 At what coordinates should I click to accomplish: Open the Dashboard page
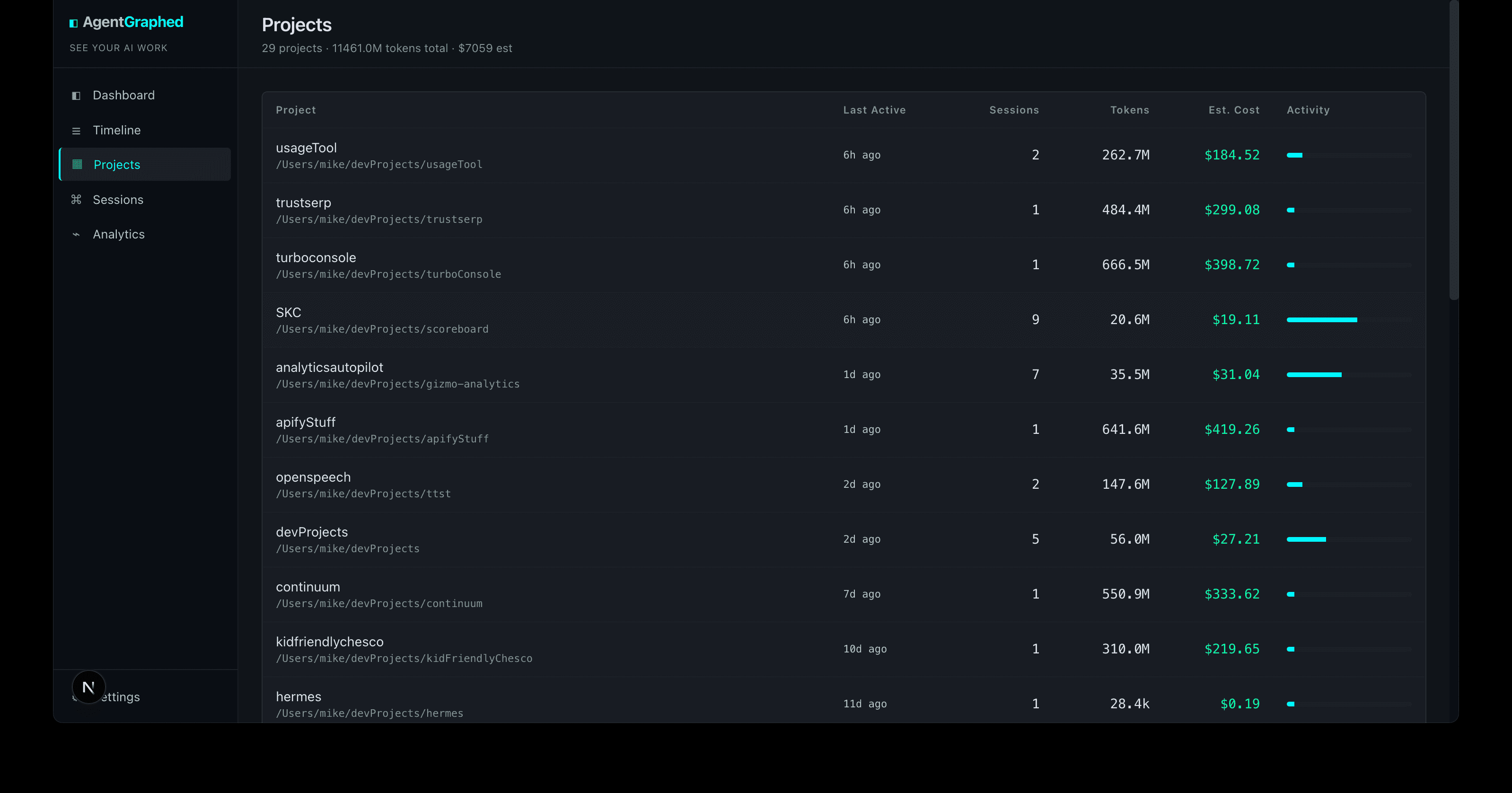[x=145, y=95]
